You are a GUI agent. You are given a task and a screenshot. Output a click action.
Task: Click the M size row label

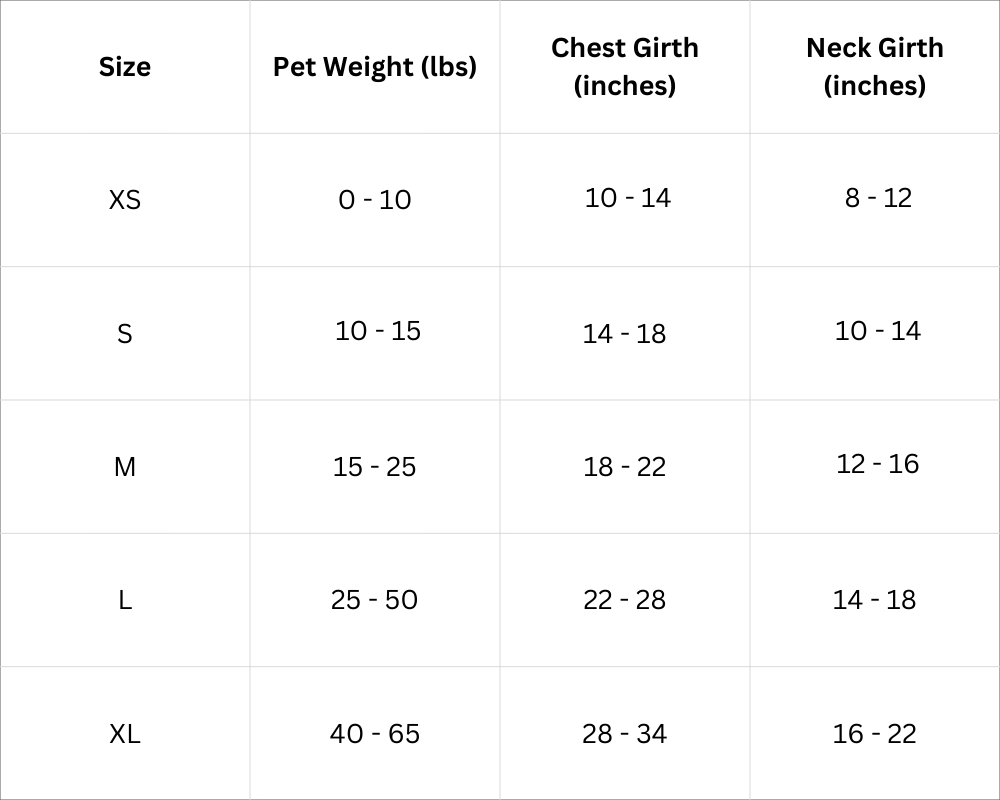[x=125, y=467]
